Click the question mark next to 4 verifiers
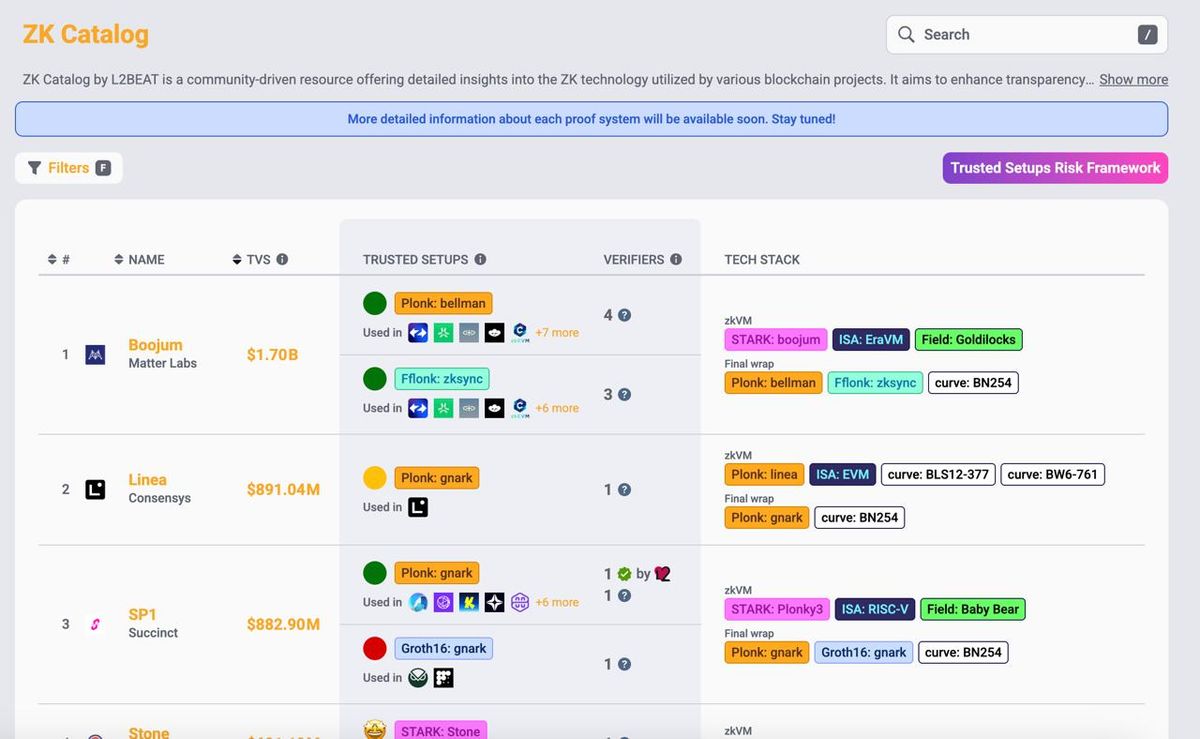The width and height of the screenshot is (1200, 739). pyautogui.click(x=624, y=315)
